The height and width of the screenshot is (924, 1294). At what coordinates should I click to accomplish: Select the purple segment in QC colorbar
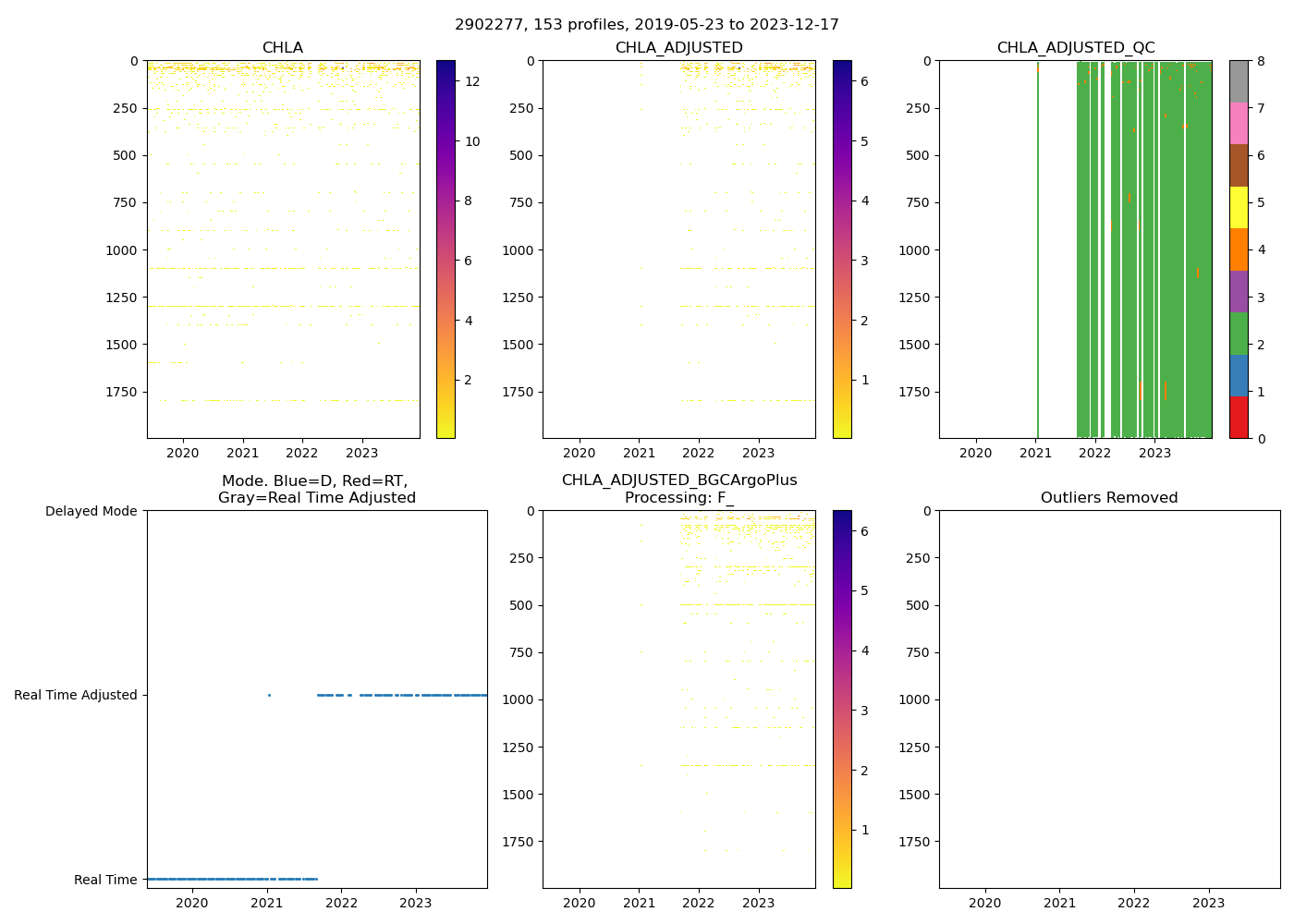click(1239, 291)
